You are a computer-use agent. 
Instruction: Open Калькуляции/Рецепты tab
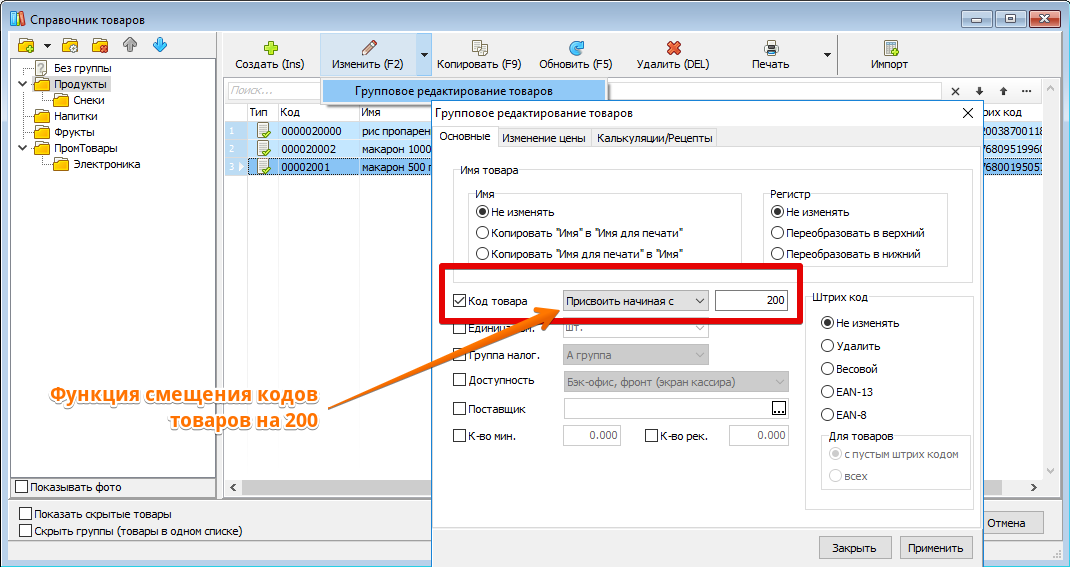(x=654, y=138)
